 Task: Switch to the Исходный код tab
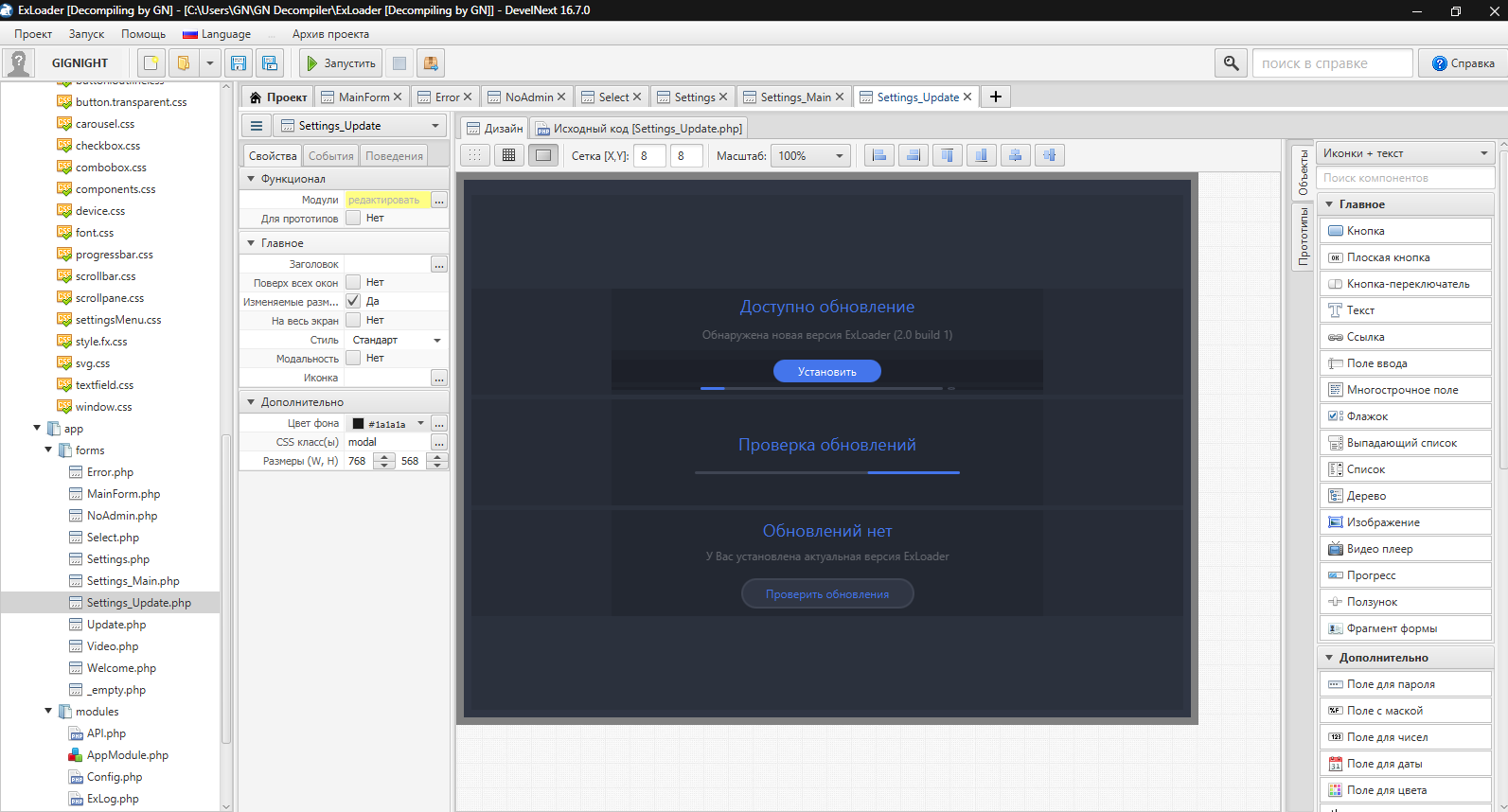click(639, 128)
